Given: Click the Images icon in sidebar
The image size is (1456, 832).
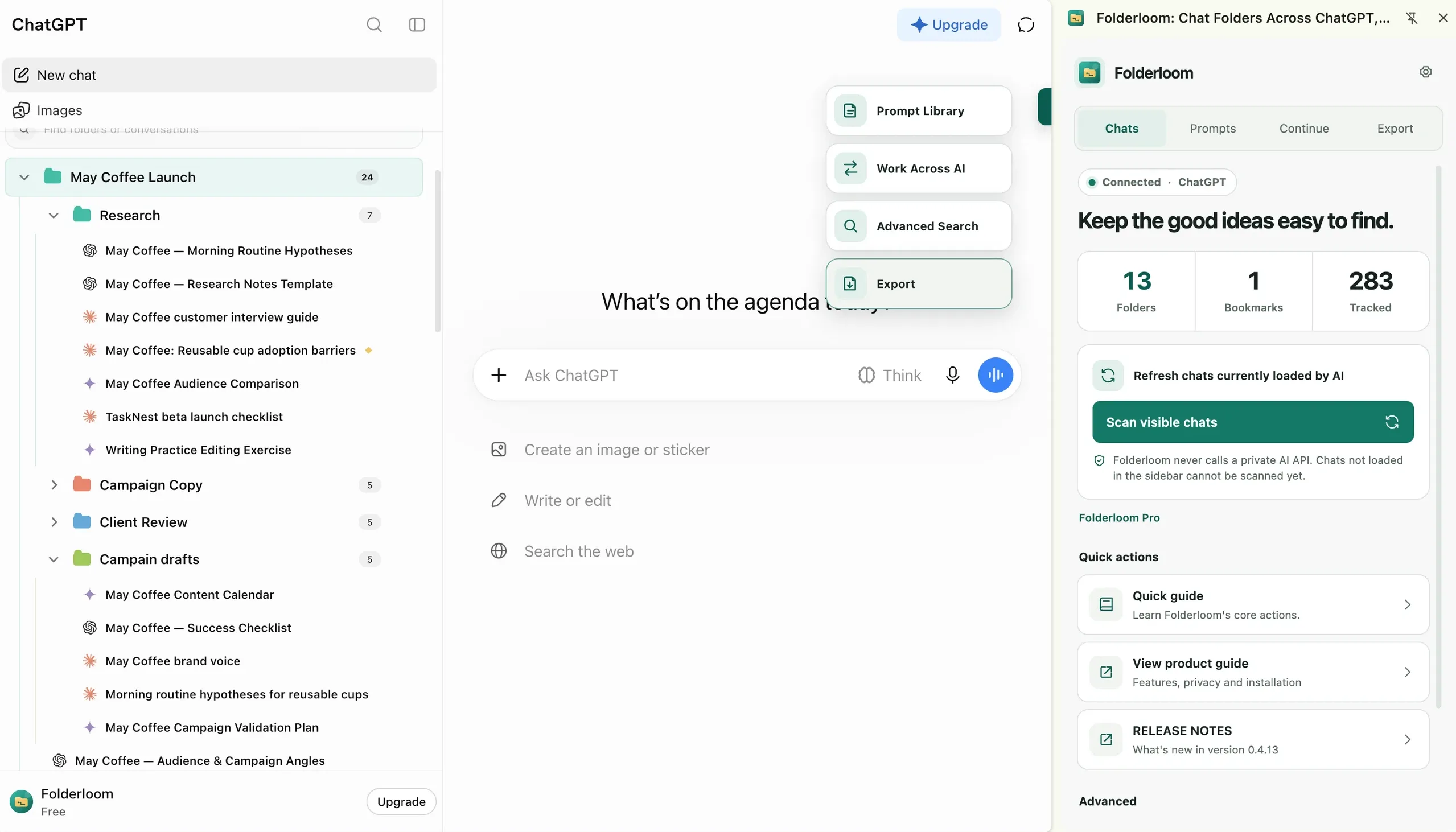Looking at the screenshot, I should (21, 110).
